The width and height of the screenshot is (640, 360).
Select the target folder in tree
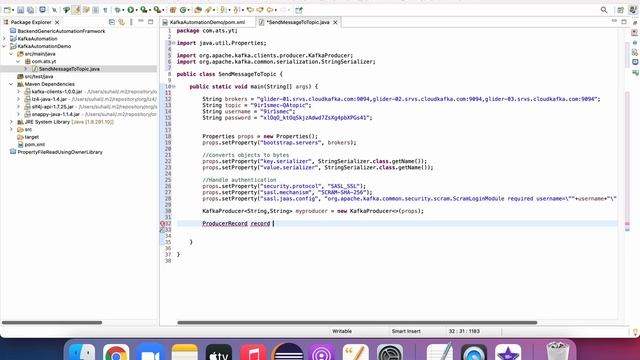point(31,137)
